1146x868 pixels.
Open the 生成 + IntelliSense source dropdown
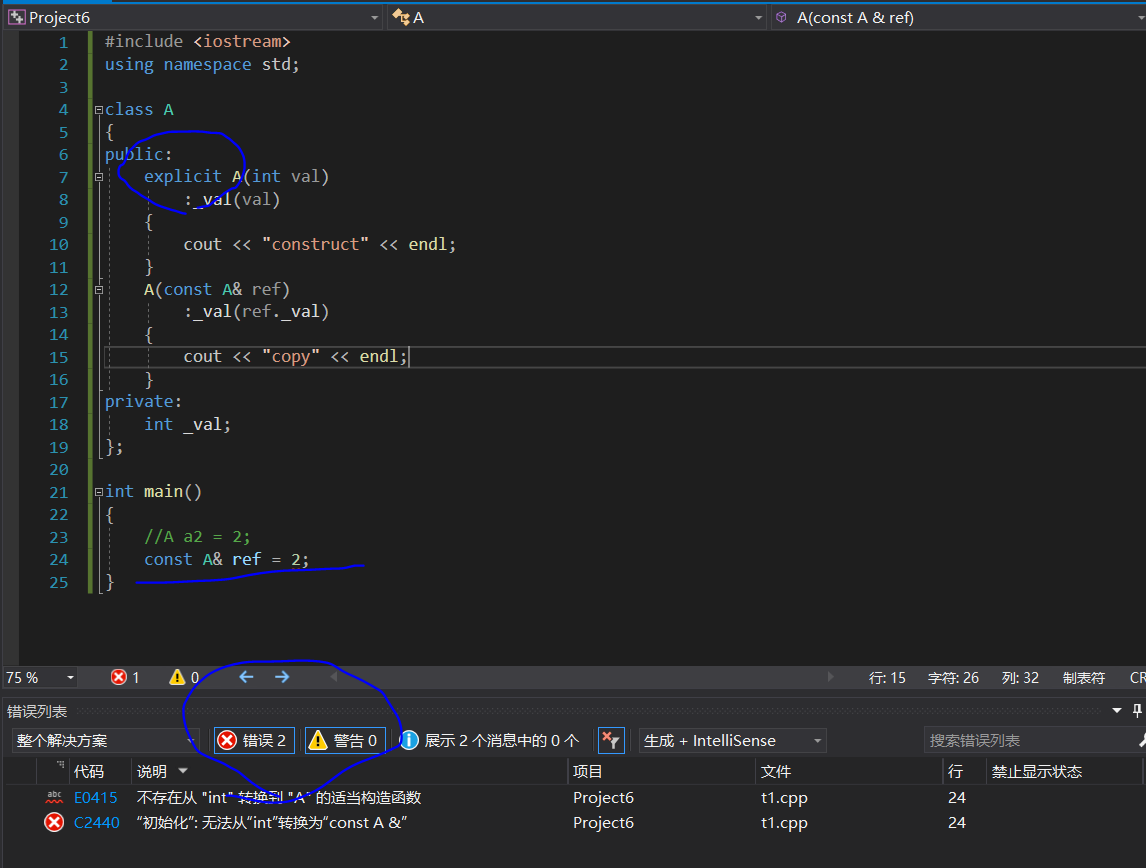pyautogui.click(x=732, y=741)
